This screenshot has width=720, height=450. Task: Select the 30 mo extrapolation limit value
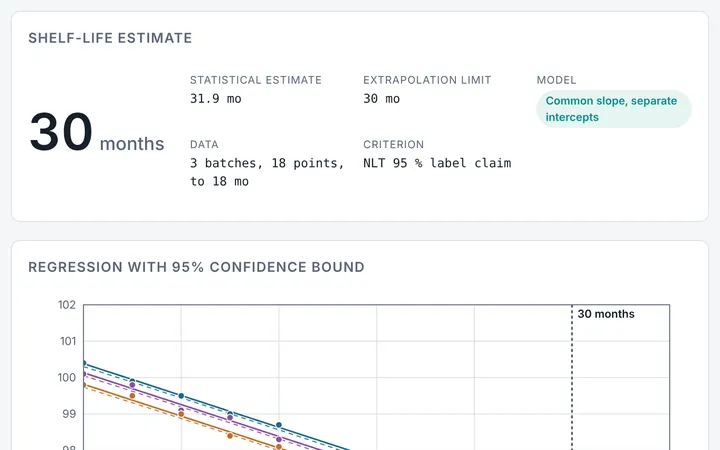click(x=382, y=99)
